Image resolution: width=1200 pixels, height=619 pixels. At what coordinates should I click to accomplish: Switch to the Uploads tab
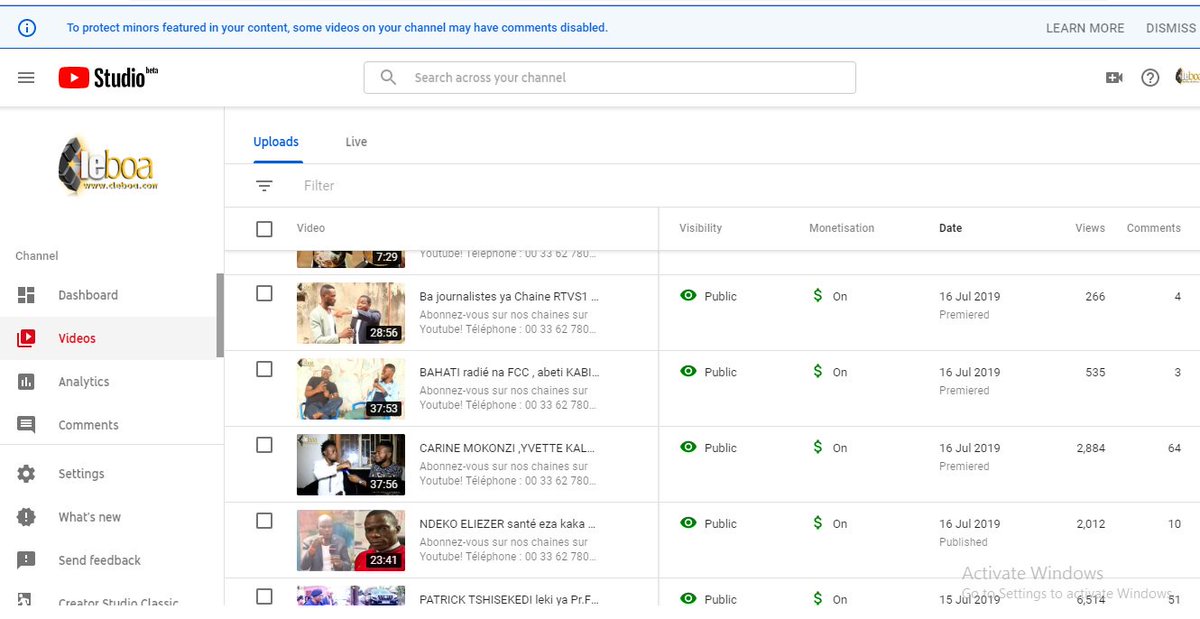click(276, 142)
